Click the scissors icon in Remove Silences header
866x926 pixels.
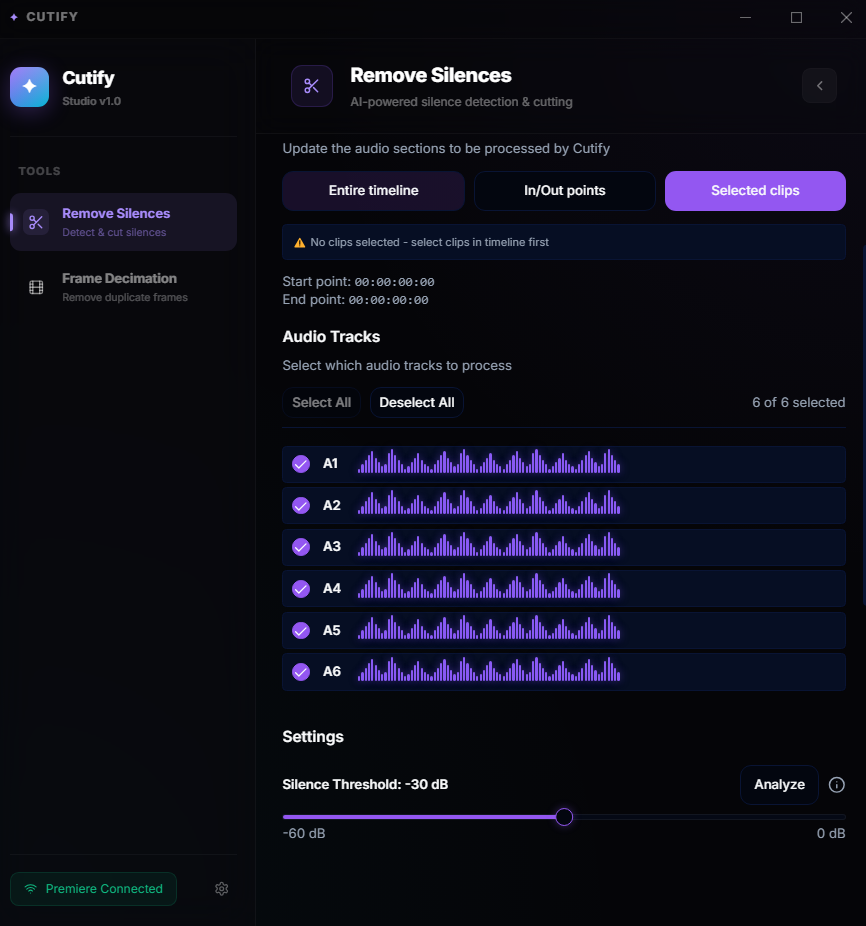point(311,86)
